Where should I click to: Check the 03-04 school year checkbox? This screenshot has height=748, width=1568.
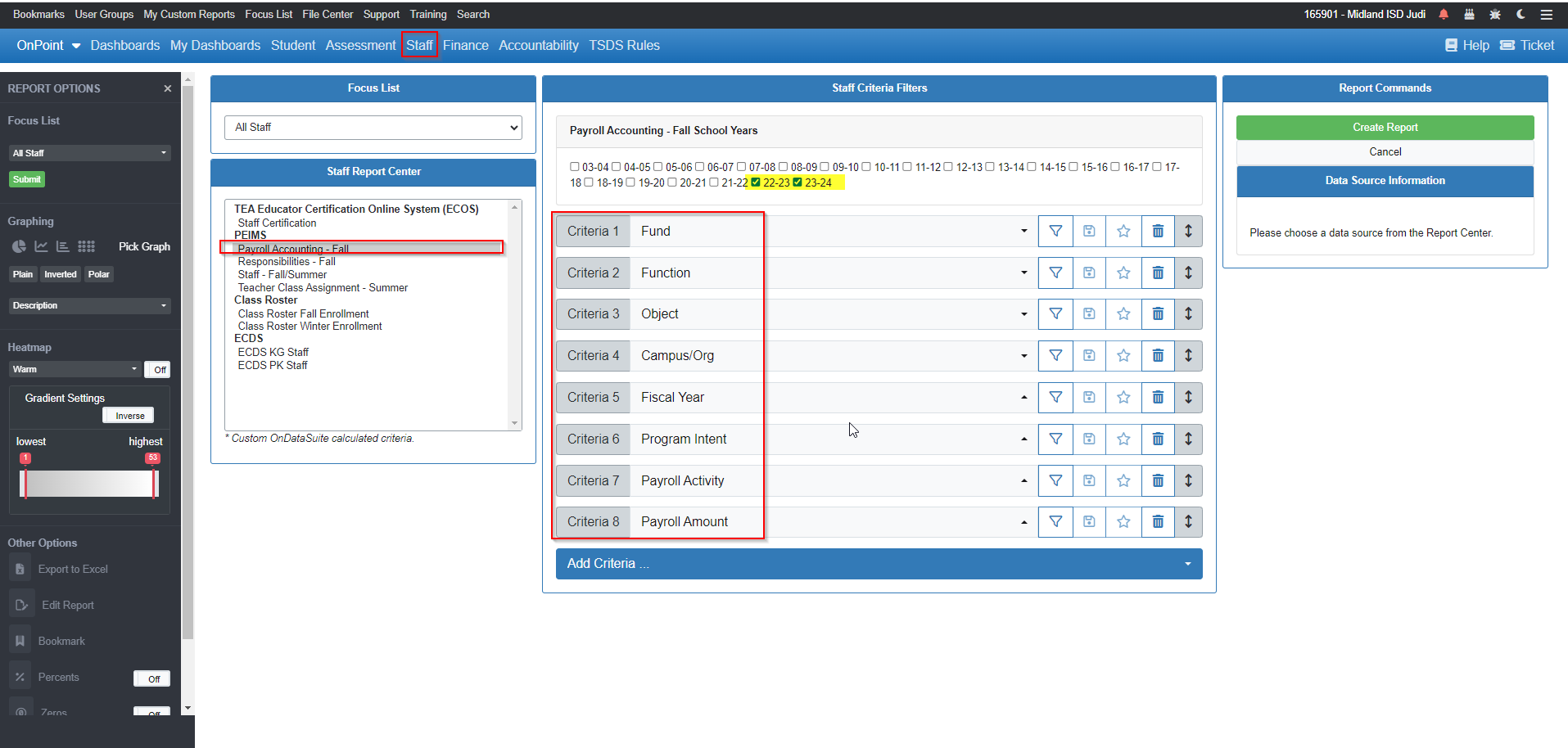576,166
